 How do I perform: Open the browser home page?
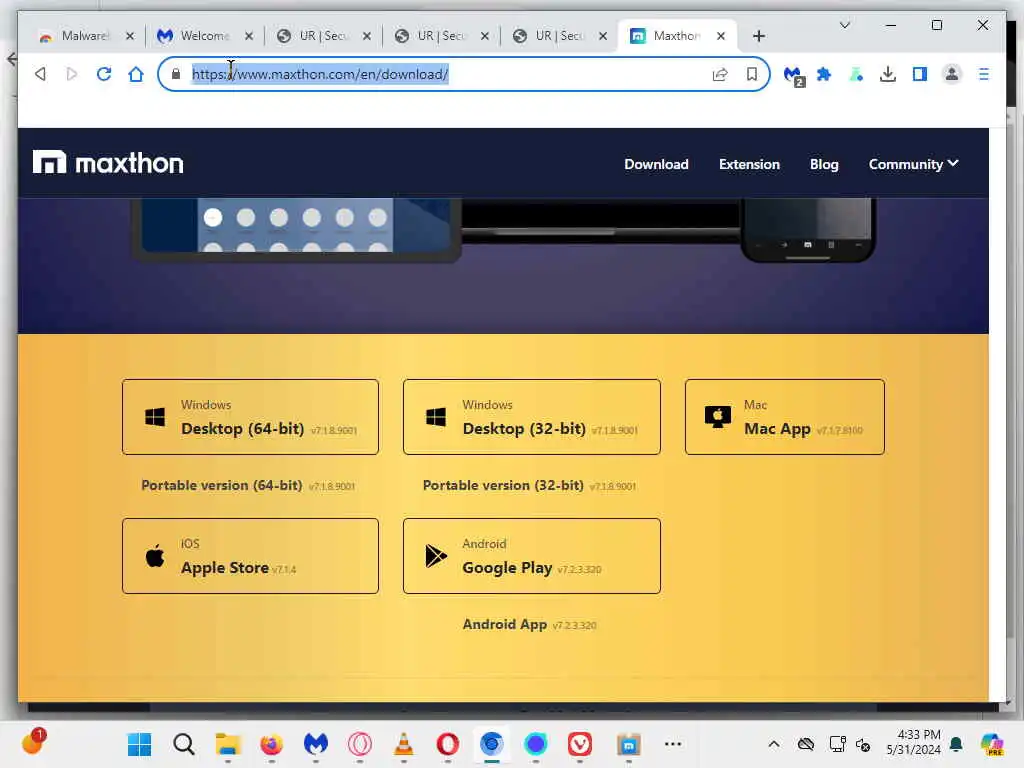[136, 74]
